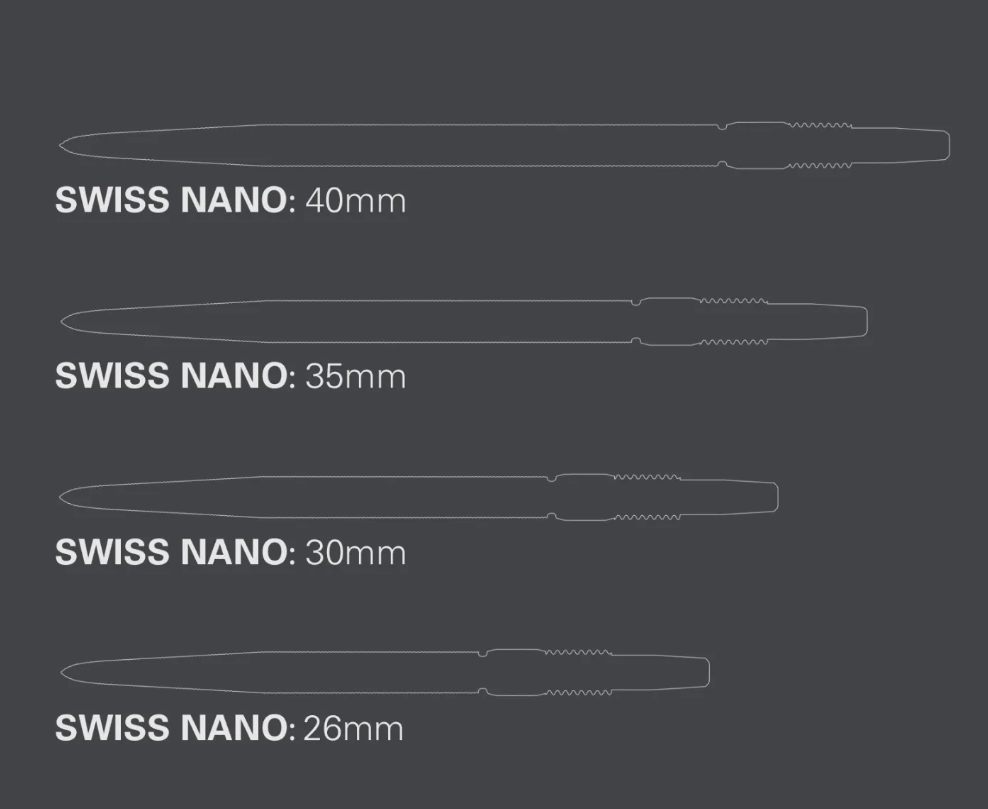The image size is (988, 809).
Task: Click the blunt end of the 30mm point
Action: pos(774,496)
